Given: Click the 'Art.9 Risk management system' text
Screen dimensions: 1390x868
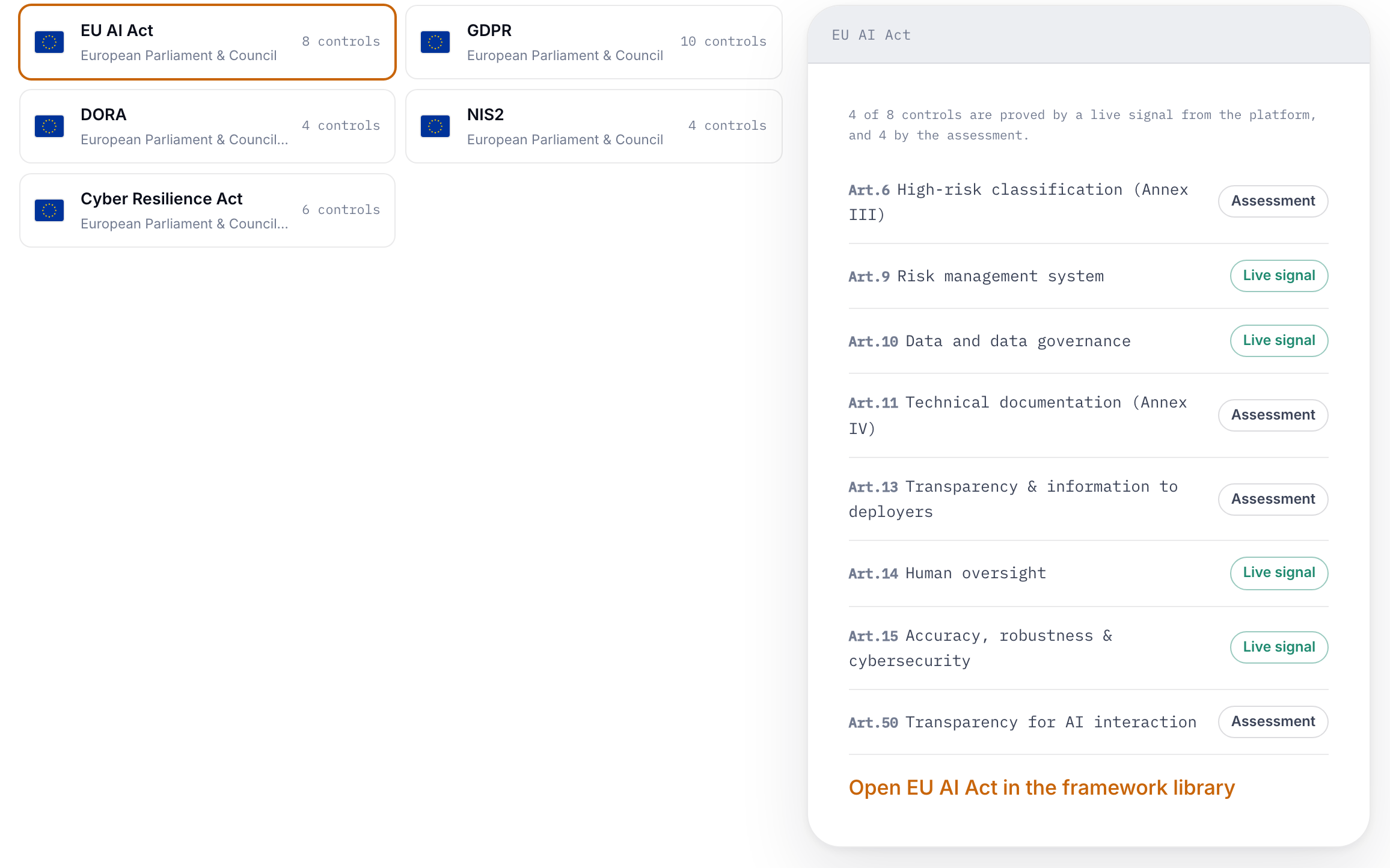Looking at the screenshot, I should pos(976,277).
